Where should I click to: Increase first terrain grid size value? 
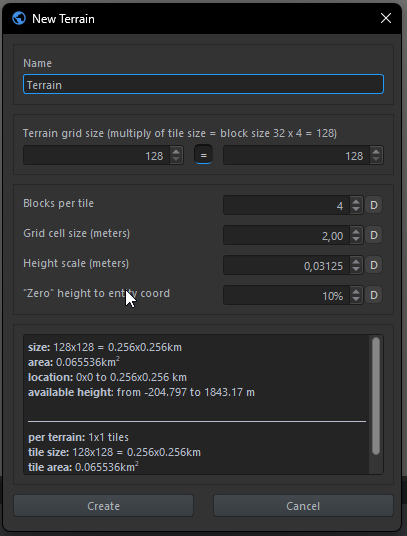[176, 151]
